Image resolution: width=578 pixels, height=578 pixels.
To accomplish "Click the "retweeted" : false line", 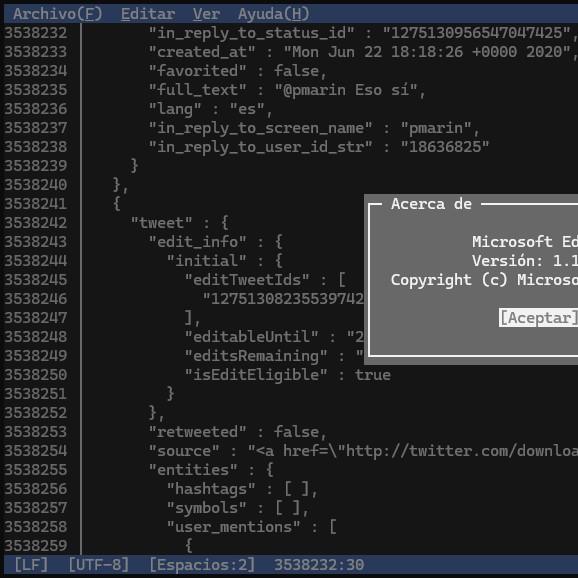I will point(238,432).
